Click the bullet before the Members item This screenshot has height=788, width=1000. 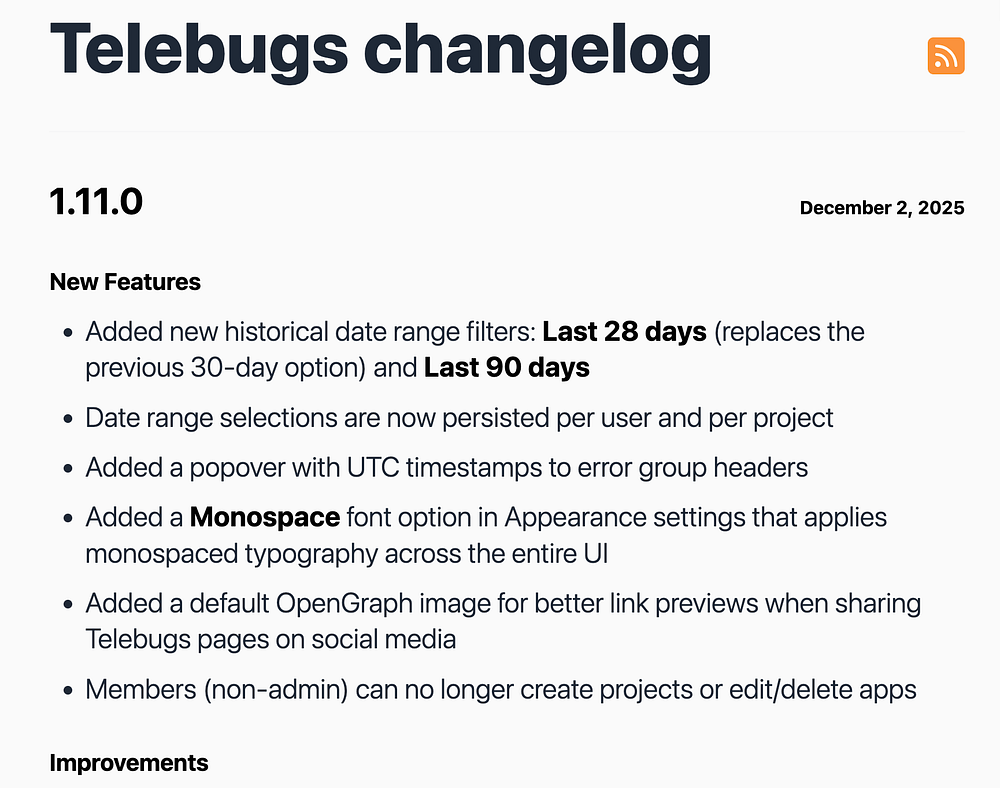(x=68, y=690)
